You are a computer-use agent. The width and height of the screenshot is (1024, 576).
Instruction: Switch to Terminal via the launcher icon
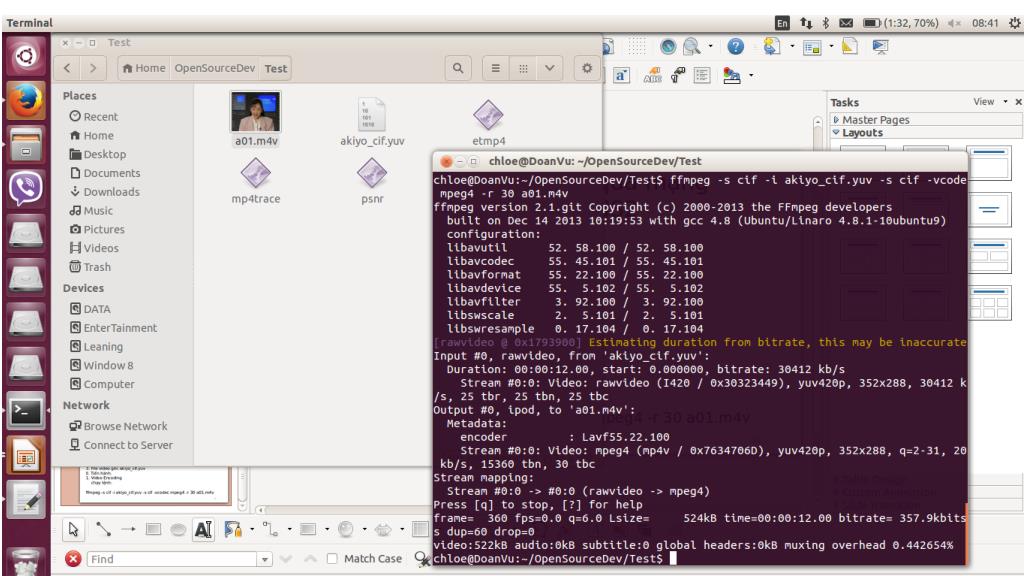(26, 411)
